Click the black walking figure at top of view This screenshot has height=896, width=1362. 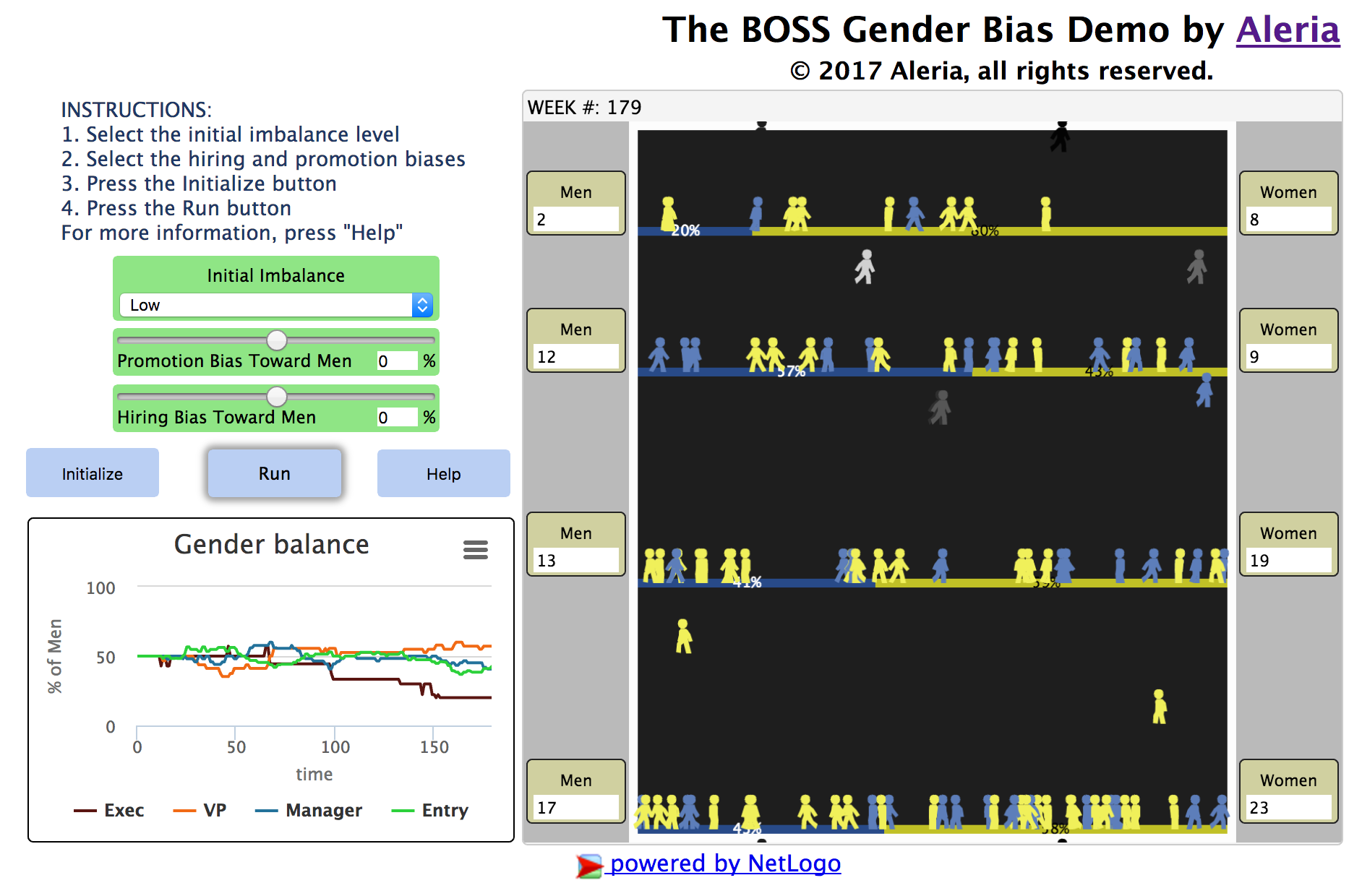point(1060,136)
